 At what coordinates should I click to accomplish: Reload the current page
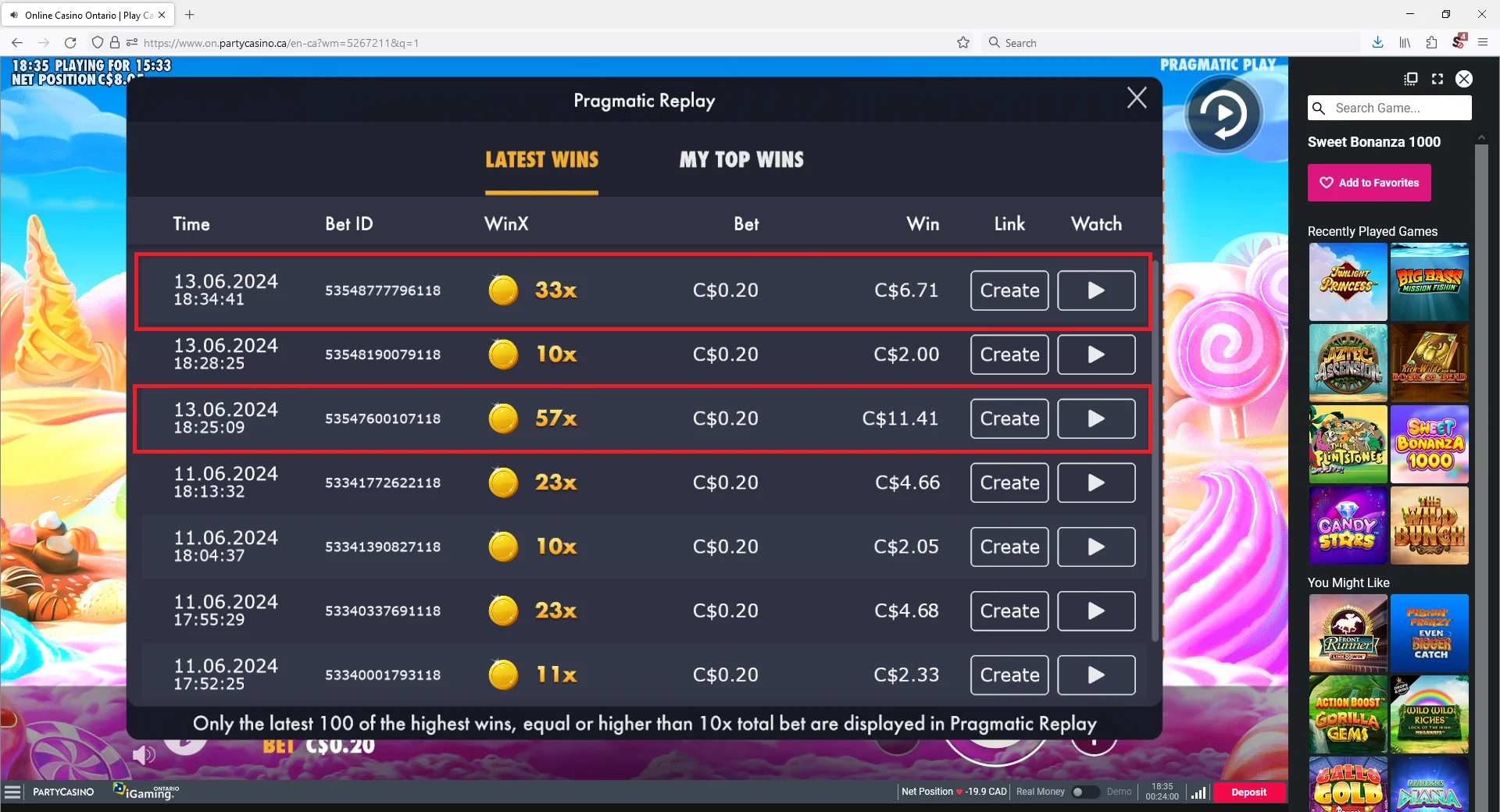click(x=70, y=43)
